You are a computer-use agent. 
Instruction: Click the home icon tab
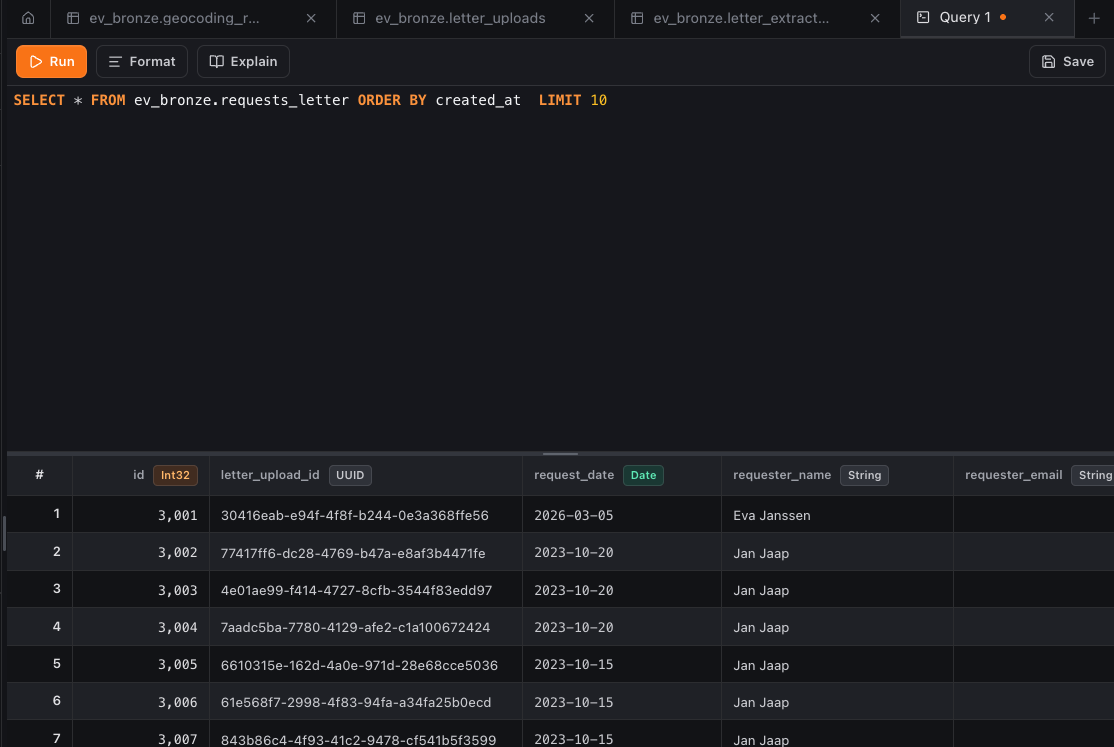point(27,19)
